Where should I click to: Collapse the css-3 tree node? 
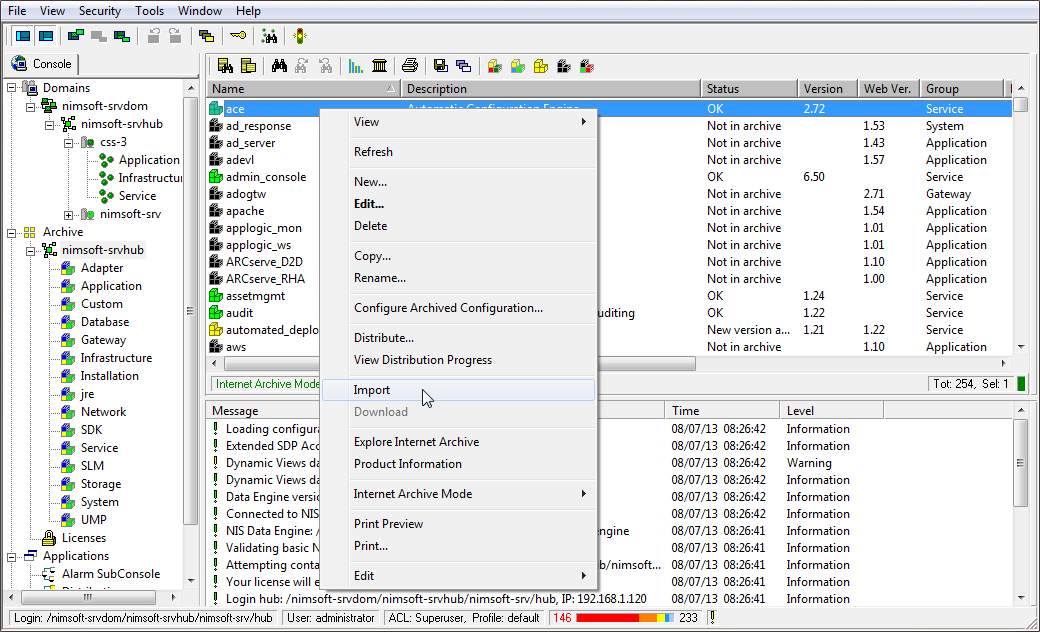68,143
